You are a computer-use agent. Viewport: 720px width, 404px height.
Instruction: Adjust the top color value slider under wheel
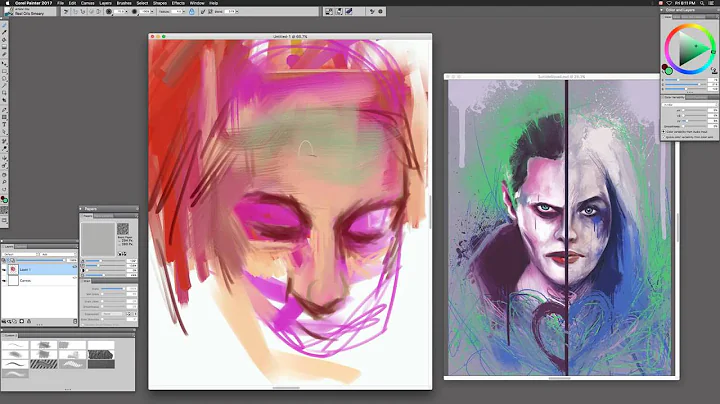click(x=685, y=80)
